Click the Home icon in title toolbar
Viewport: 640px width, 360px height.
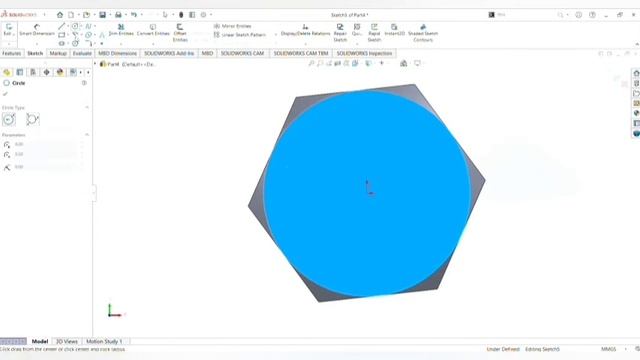[x=60, y=15]
